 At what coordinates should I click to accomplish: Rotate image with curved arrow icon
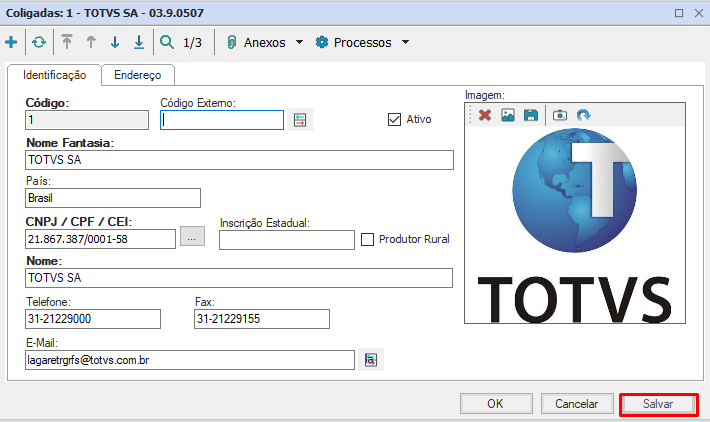coord(583,115)
